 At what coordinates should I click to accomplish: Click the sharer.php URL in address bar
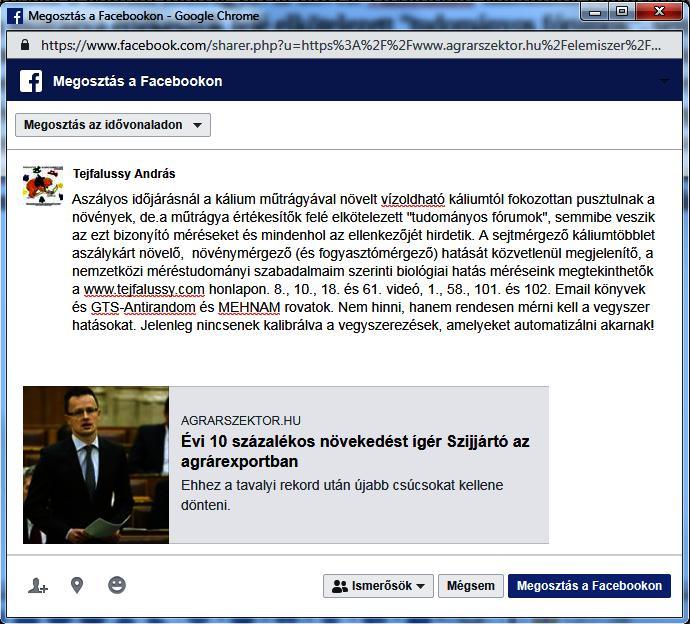coord(351,45)
